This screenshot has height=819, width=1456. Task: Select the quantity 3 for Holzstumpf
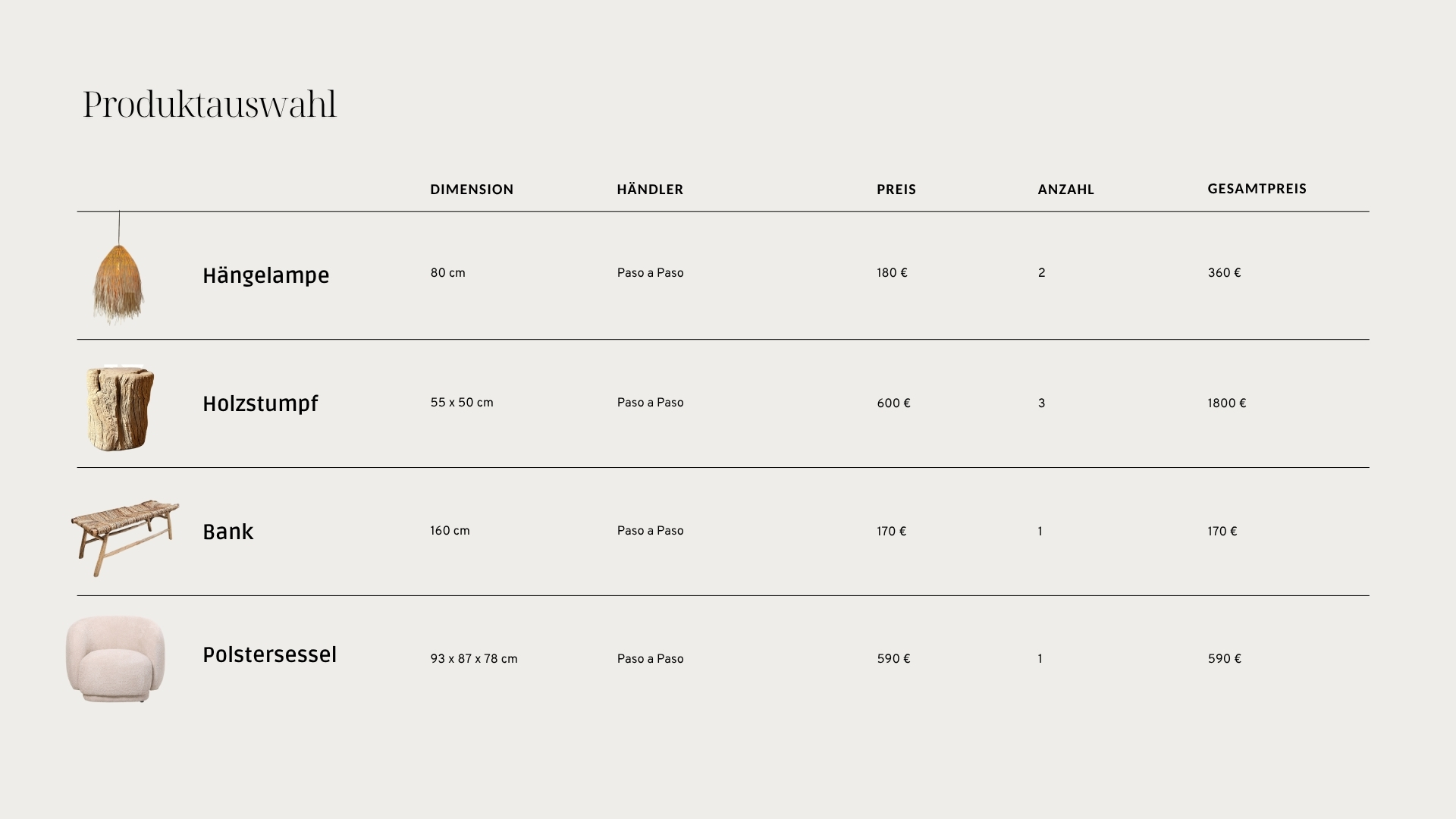click(x=1041, y=403)
